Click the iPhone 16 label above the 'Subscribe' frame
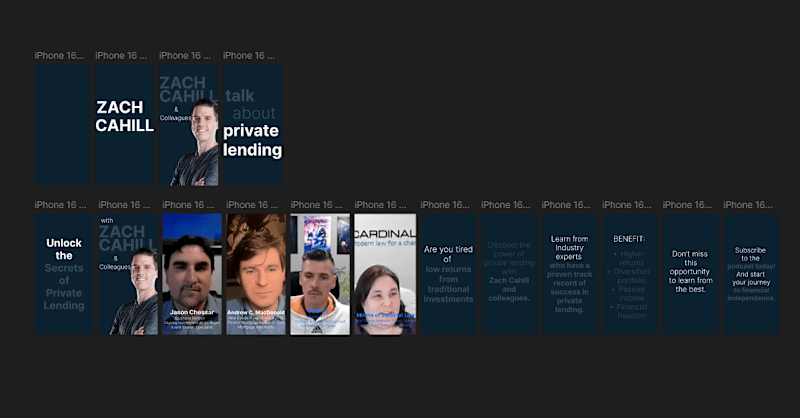800x418 pixels. click(x=747, y=205)
